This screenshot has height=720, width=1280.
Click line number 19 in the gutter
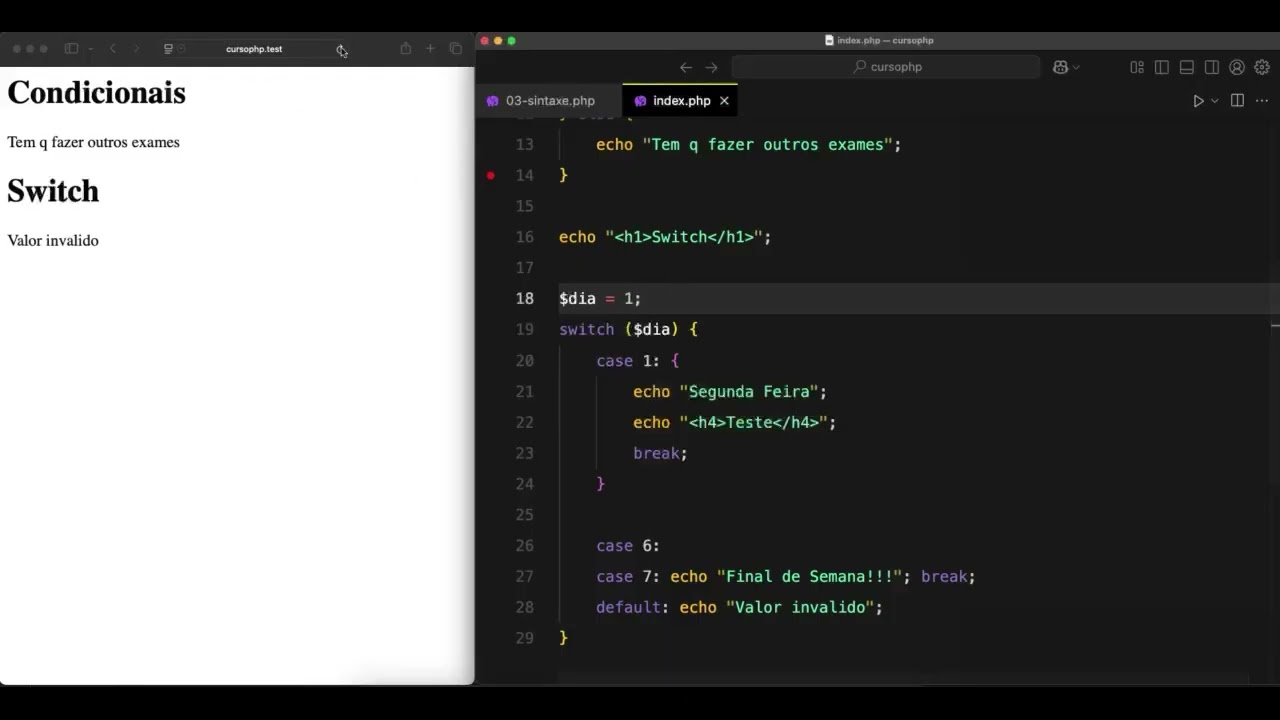tap(525, 329)
